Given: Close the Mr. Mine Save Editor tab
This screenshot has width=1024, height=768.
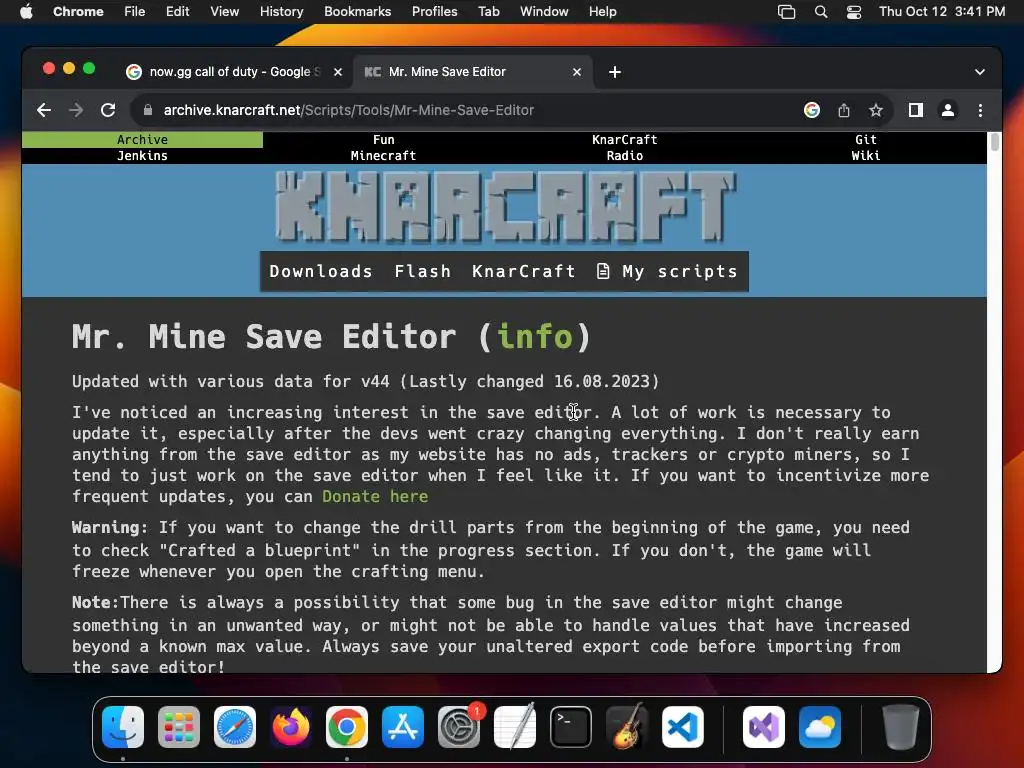Looking at the screenshot, I should [577, 72].
